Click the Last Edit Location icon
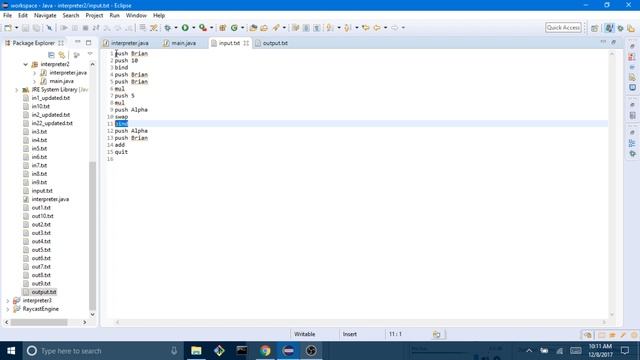Screen dimensions: 640x360 (366, 28)
